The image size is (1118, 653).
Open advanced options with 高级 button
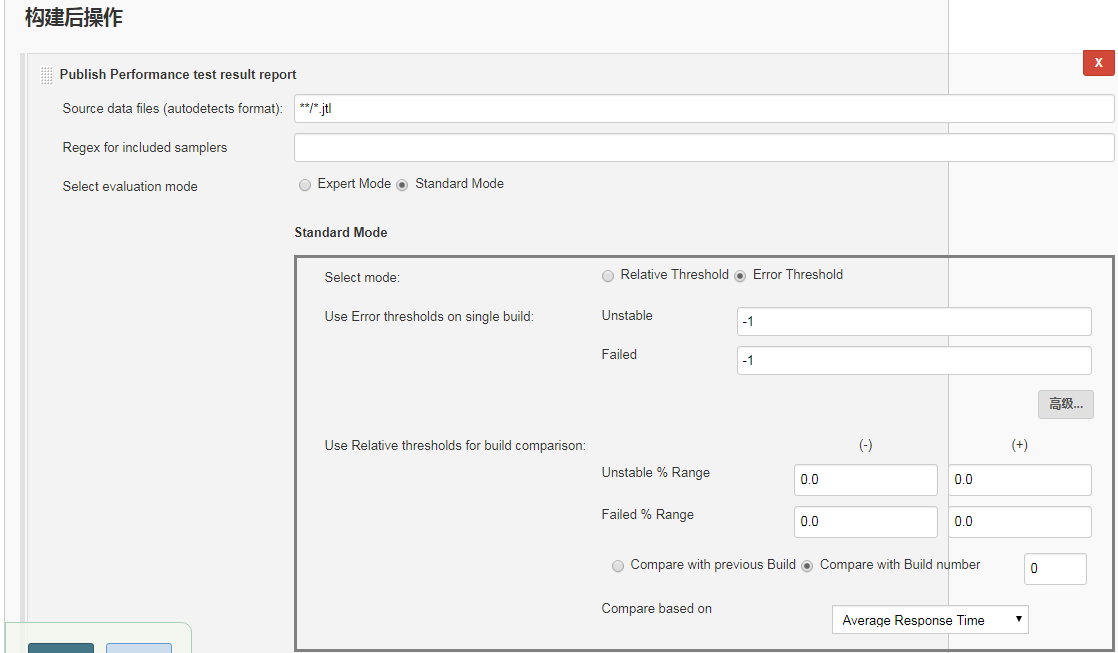click(x=1065, y=404)
